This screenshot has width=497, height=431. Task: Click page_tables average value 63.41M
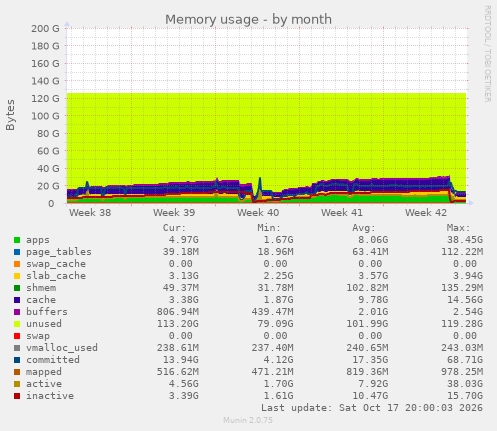point(370,252)
